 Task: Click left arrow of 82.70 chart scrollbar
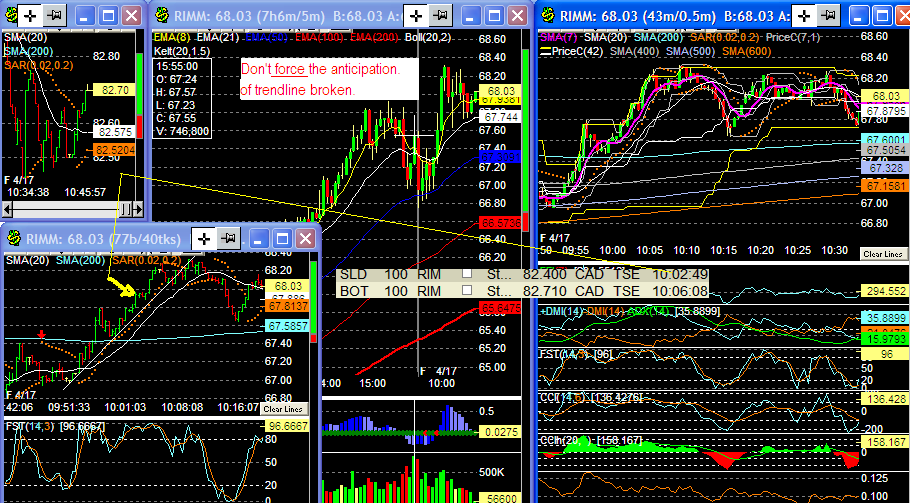click(x=8, y=209)
